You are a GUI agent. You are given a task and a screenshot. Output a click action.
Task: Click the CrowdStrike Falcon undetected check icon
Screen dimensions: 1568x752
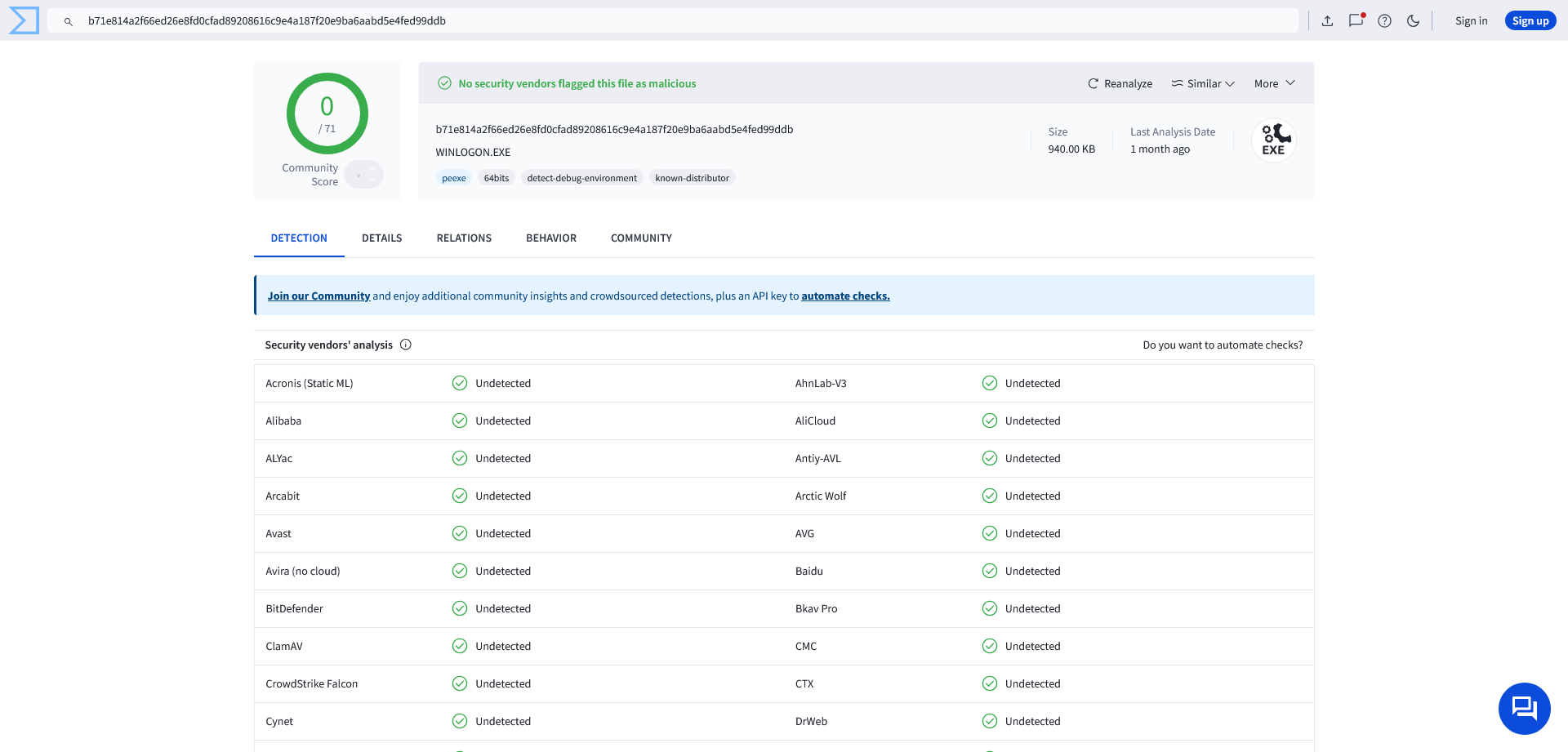coord(460,683)
